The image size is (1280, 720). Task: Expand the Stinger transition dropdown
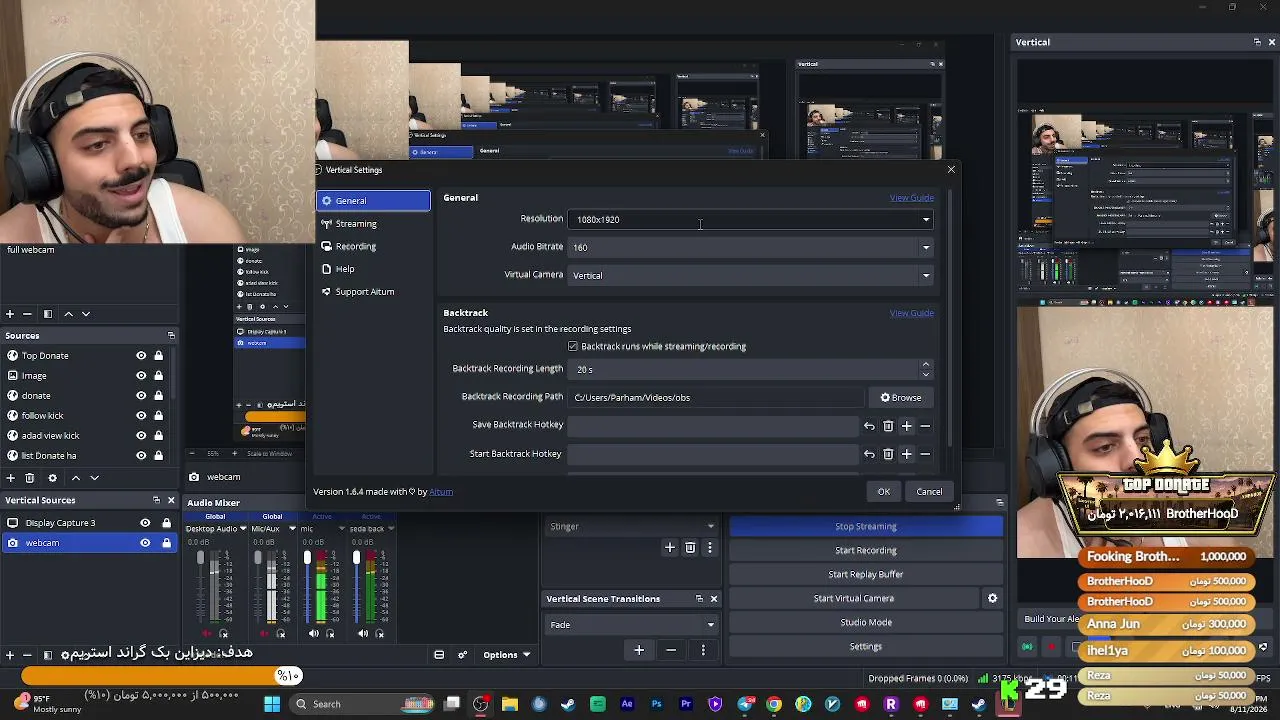click(x=632, y=527)
